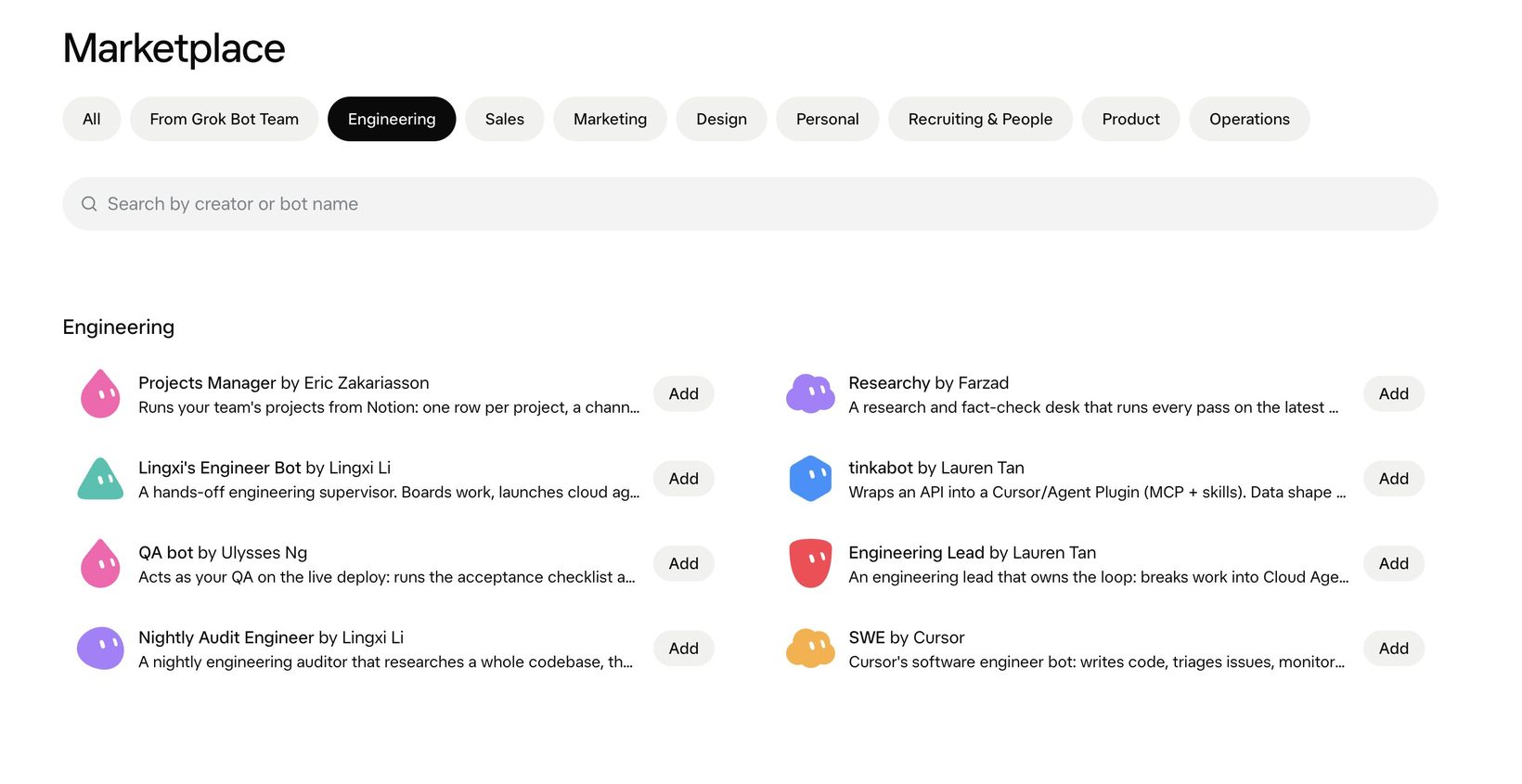Open the From Grok Bot Team tab

225,119
